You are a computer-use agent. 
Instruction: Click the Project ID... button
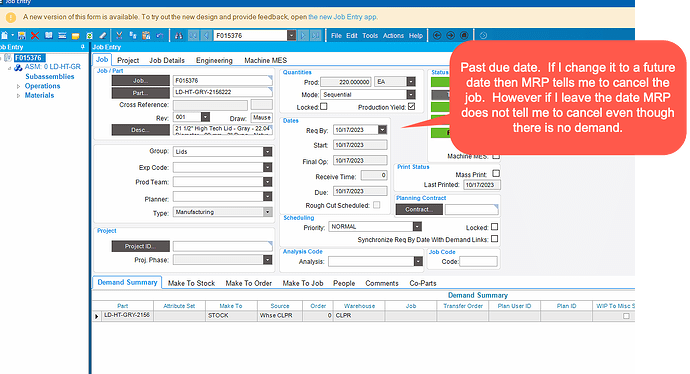coord(140,246)
